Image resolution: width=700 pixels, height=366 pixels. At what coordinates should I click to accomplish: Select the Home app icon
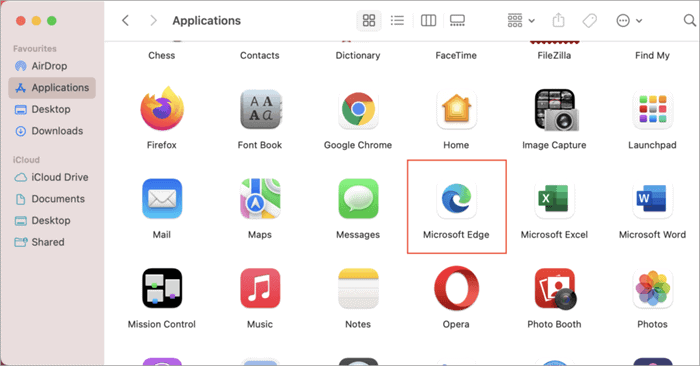point(456,109)
